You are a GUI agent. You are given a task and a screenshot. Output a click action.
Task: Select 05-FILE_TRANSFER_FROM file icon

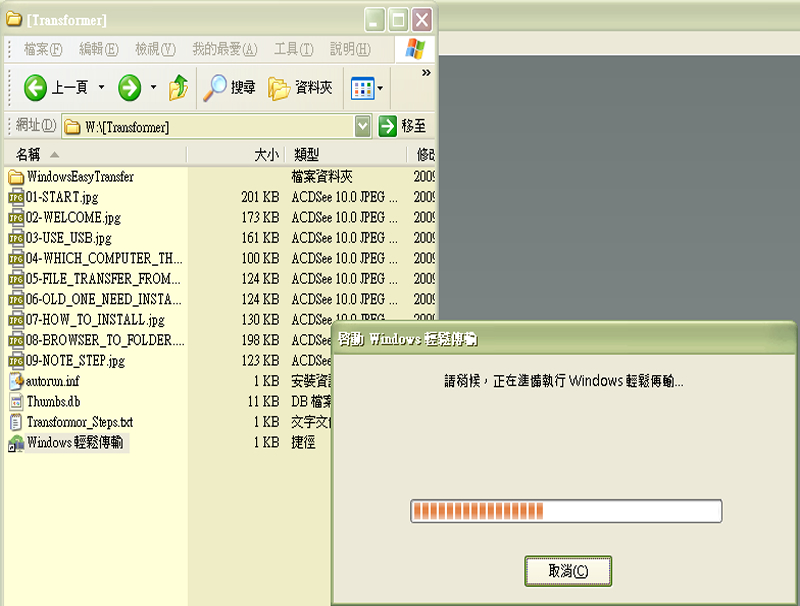pyautogui.click(x=16, y=279)
